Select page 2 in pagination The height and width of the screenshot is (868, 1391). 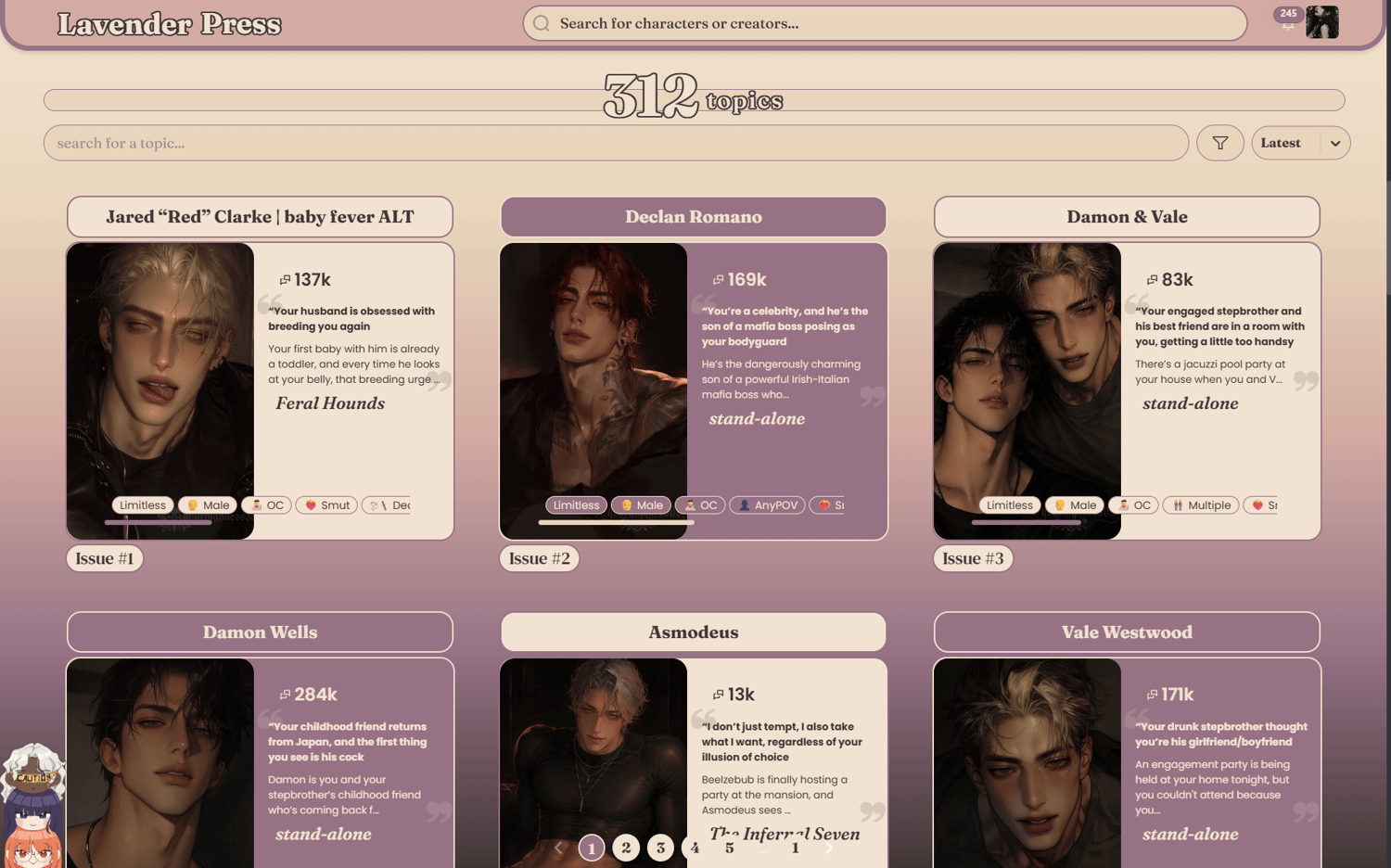[626, 848]
